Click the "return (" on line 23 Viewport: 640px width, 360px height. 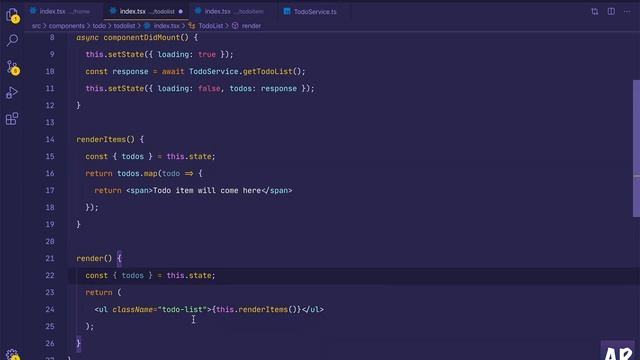tap(103, 293)
